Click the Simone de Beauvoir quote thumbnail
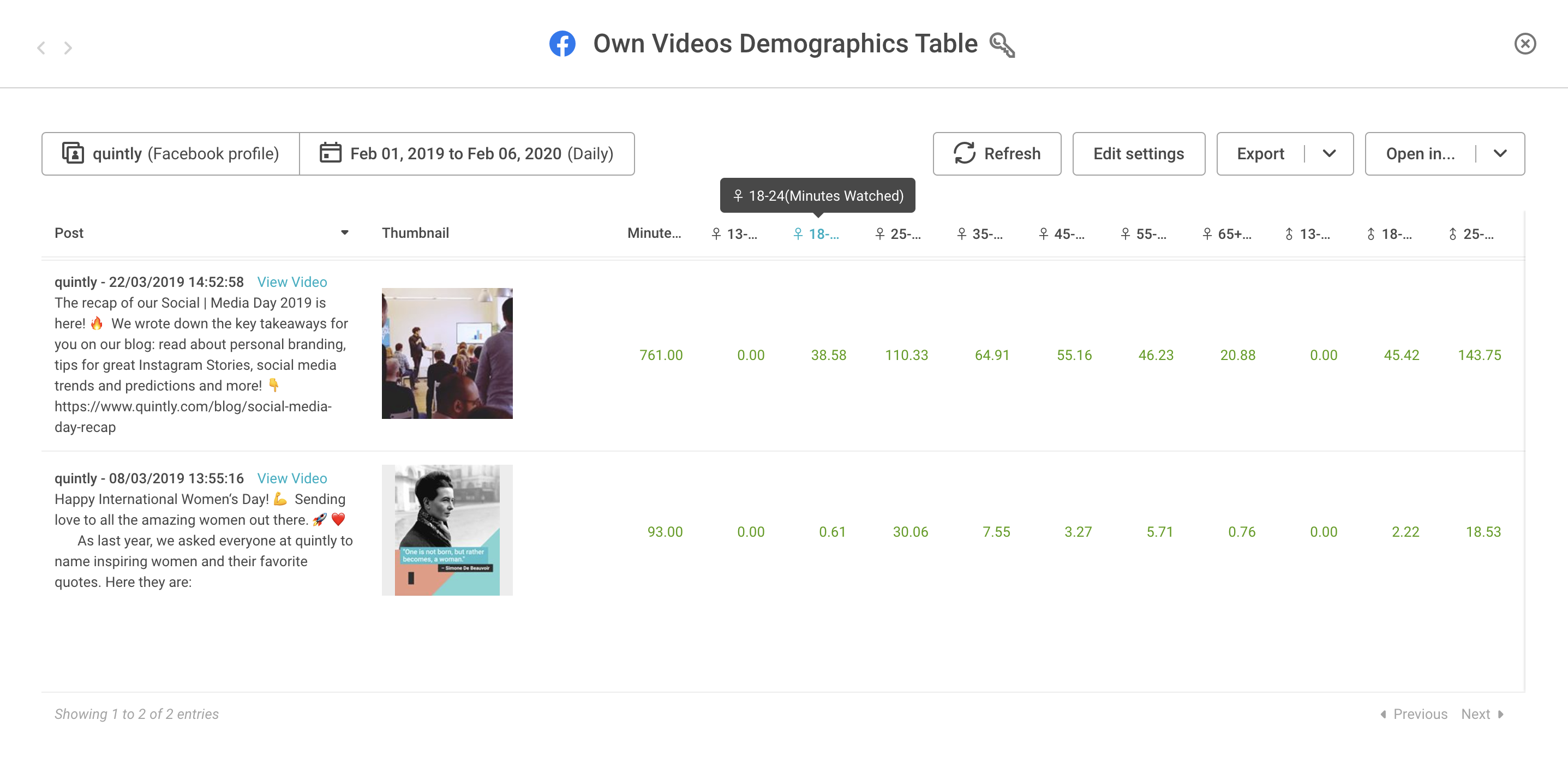1568x768 pixels. (x=447, y=530)
